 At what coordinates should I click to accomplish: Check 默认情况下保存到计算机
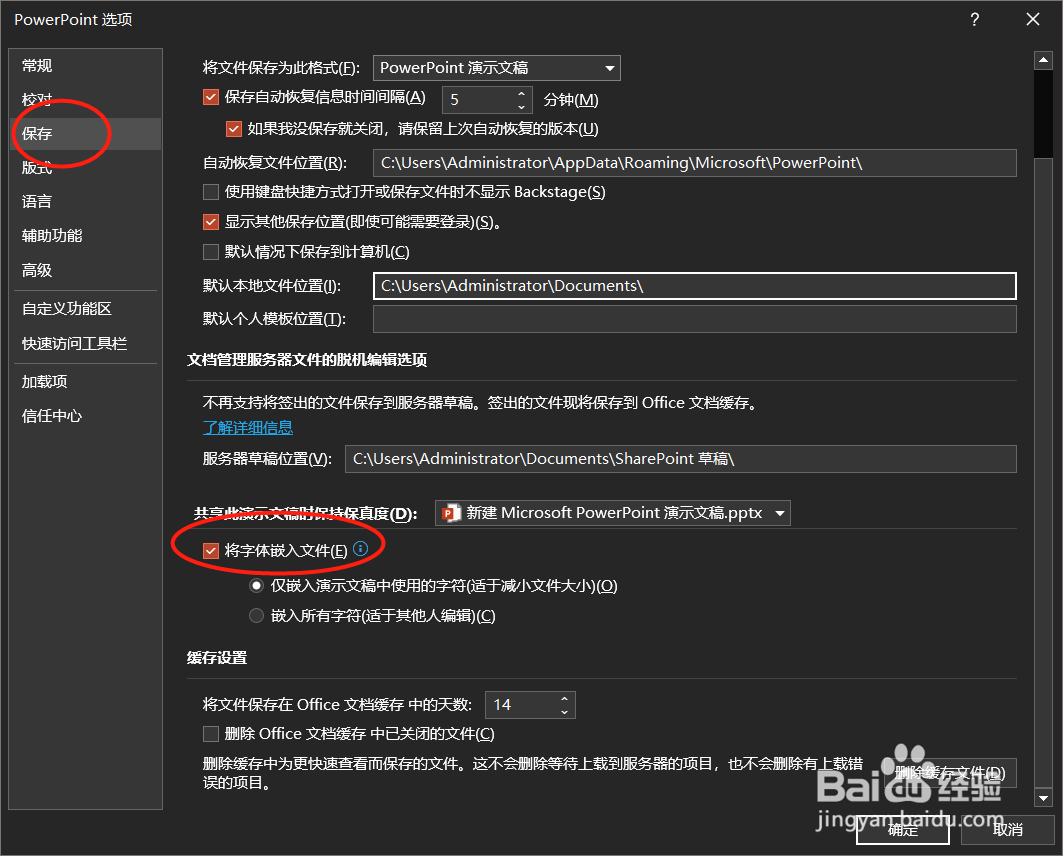click(211, 252)
